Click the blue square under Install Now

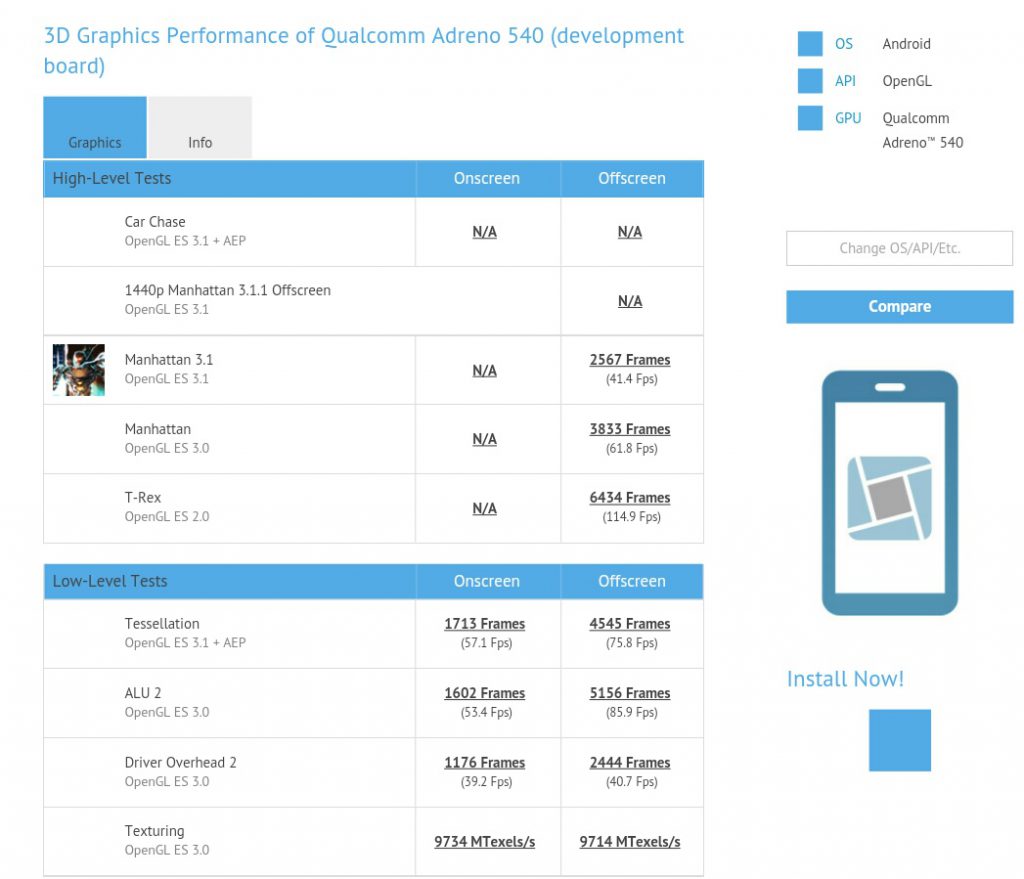coord(899,740)
